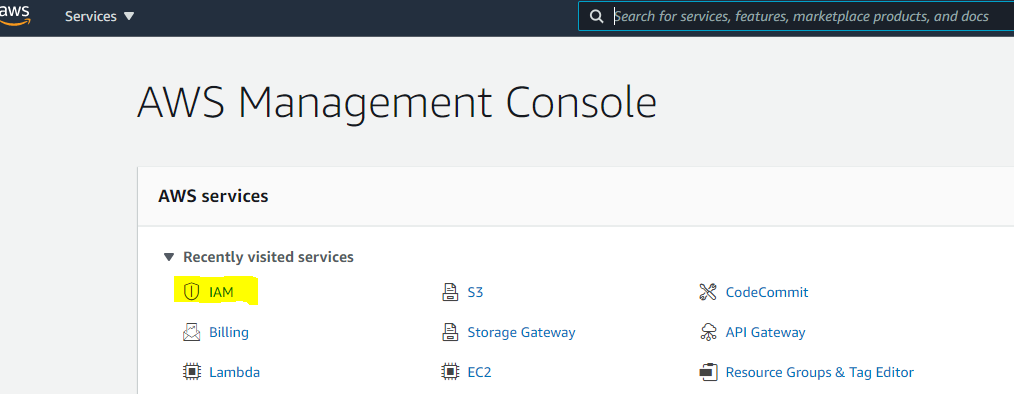
Task: Click the Services dropdown arrow
Action: click(x=129, y=16)
